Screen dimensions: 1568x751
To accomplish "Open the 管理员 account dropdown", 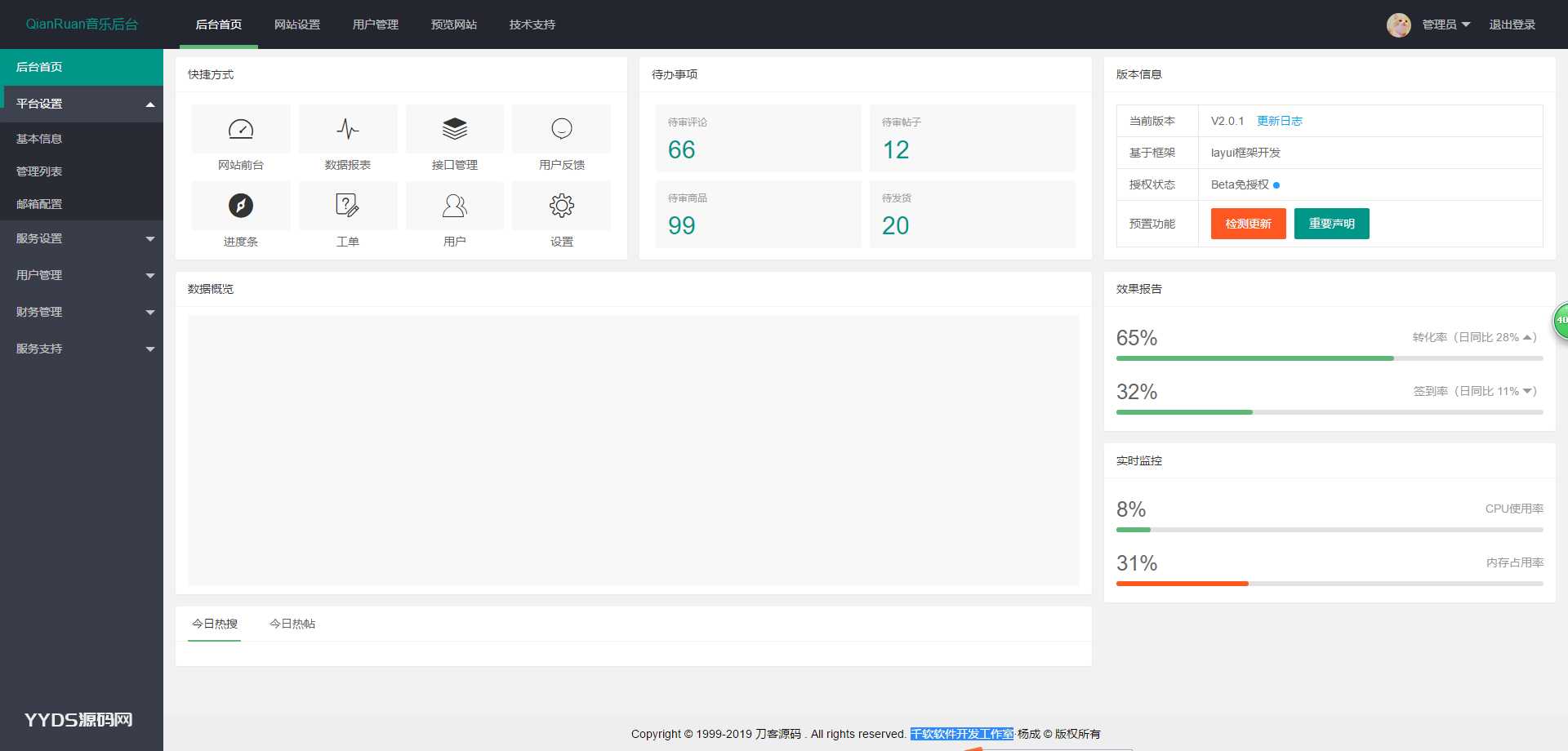I will [1445, 24].
